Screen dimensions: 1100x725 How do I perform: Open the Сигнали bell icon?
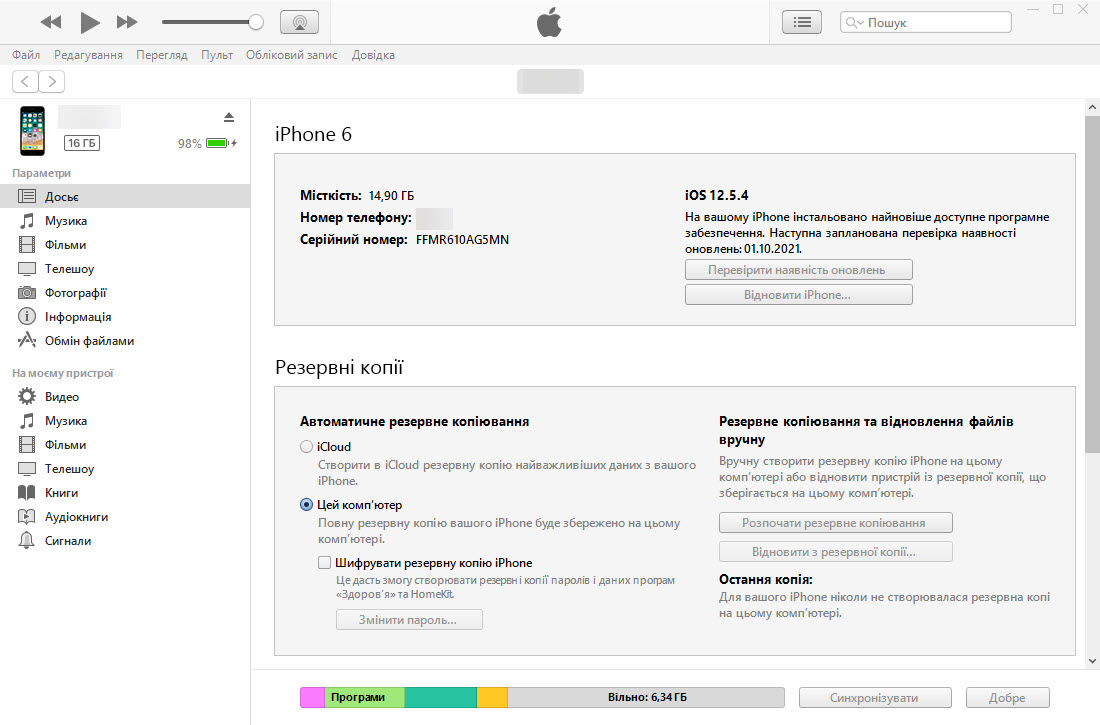tap(27, 540)
